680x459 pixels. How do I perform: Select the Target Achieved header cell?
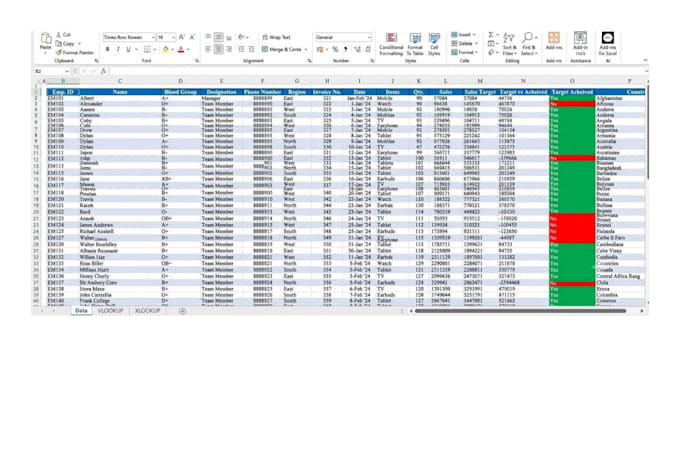[572, 92]
